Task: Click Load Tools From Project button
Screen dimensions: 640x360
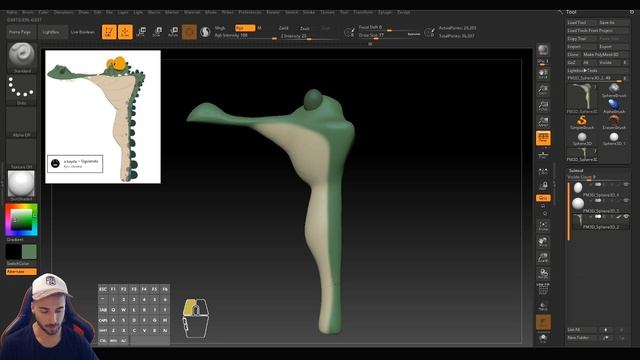Action: pos(598,31)
